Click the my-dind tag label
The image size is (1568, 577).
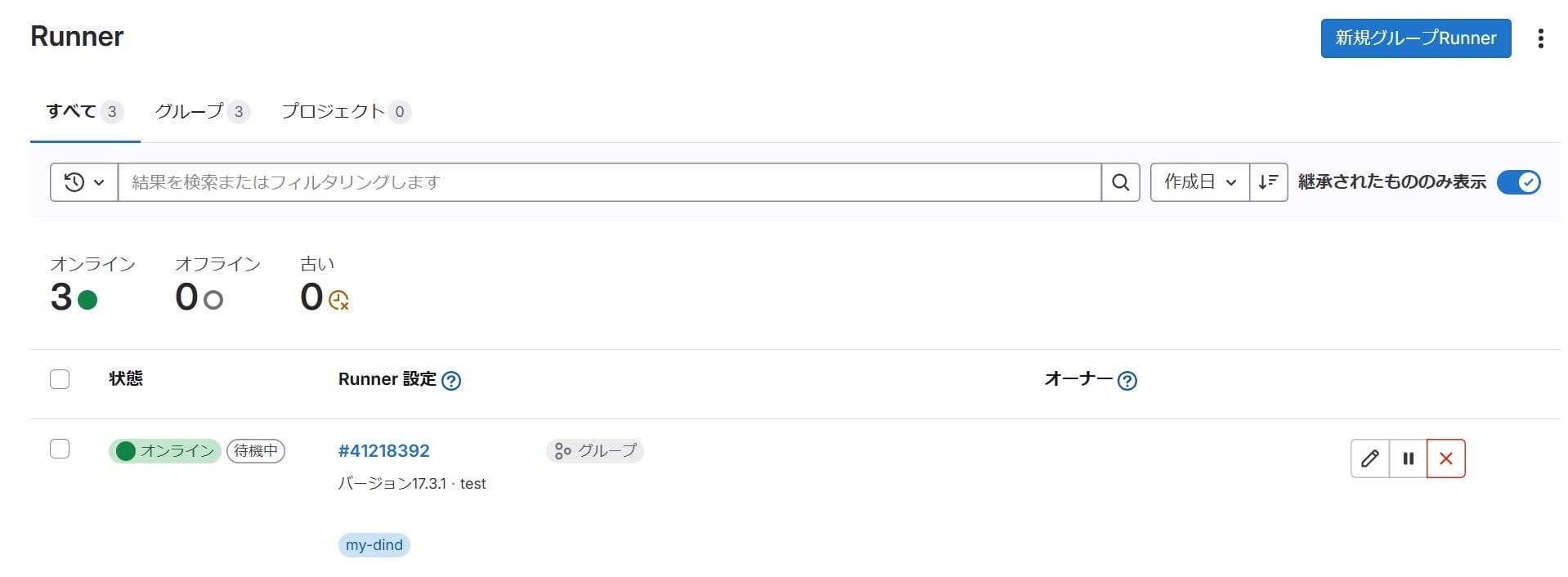374,545
